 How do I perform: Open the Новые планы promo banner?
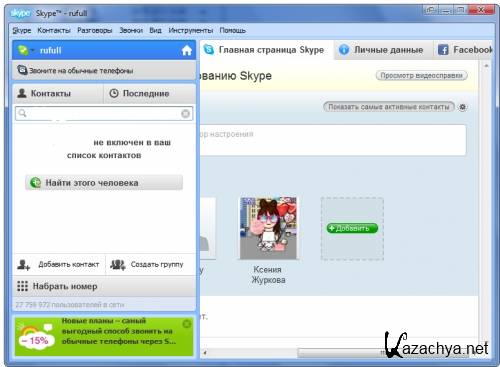click(104, 336)
